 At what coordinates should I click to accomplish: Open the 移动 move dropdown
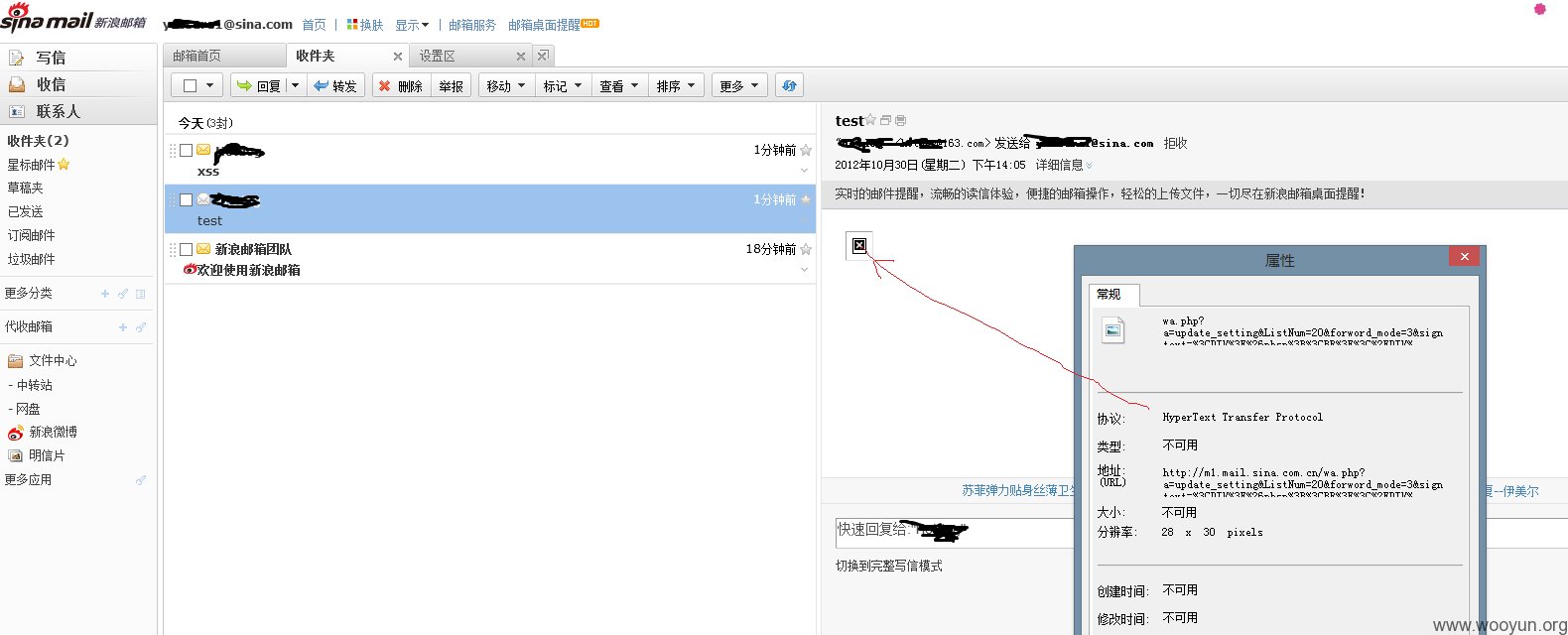pyautogui.click(x=506, y=86)
